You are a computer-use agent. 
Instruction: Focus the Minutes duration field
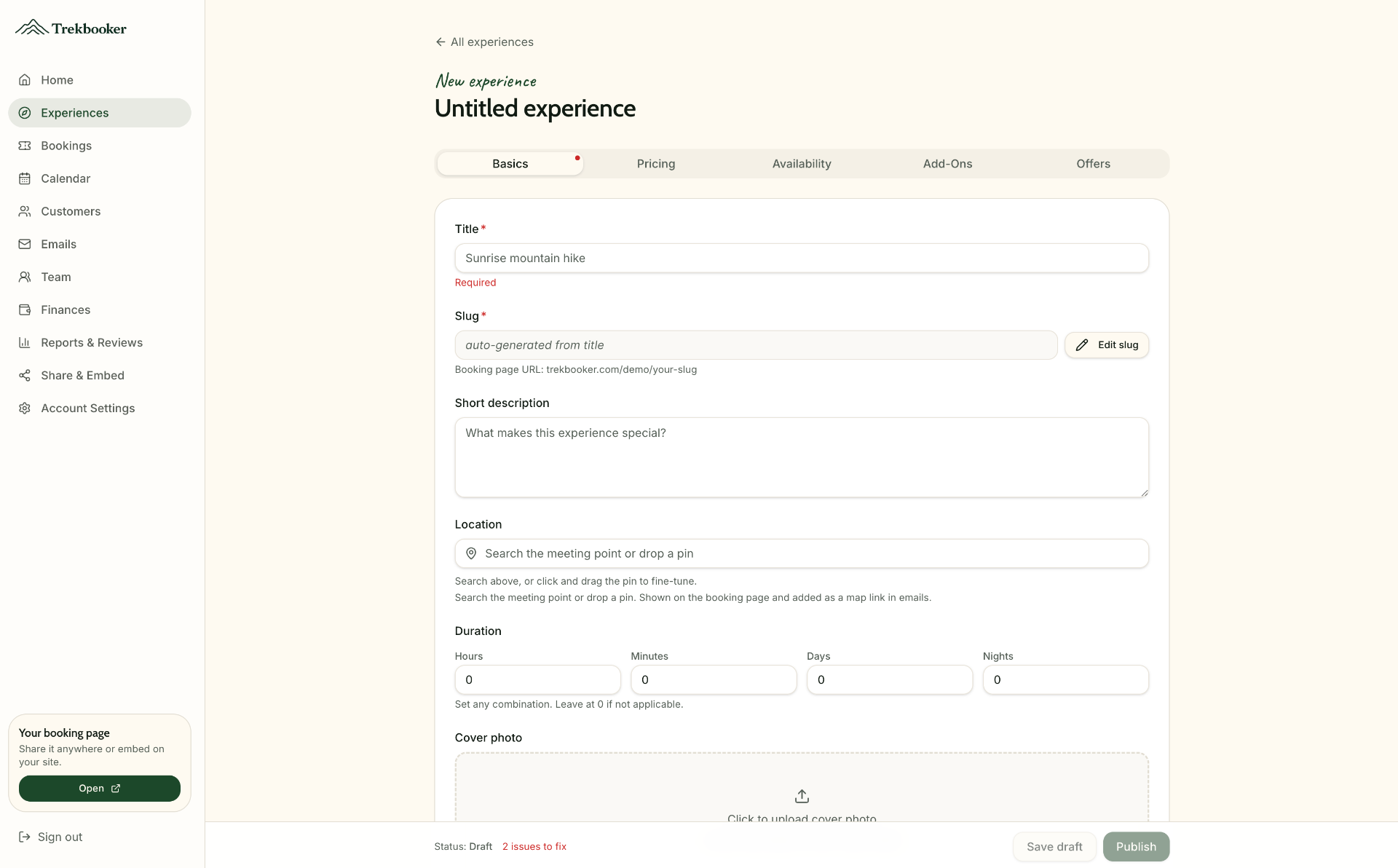714,679
